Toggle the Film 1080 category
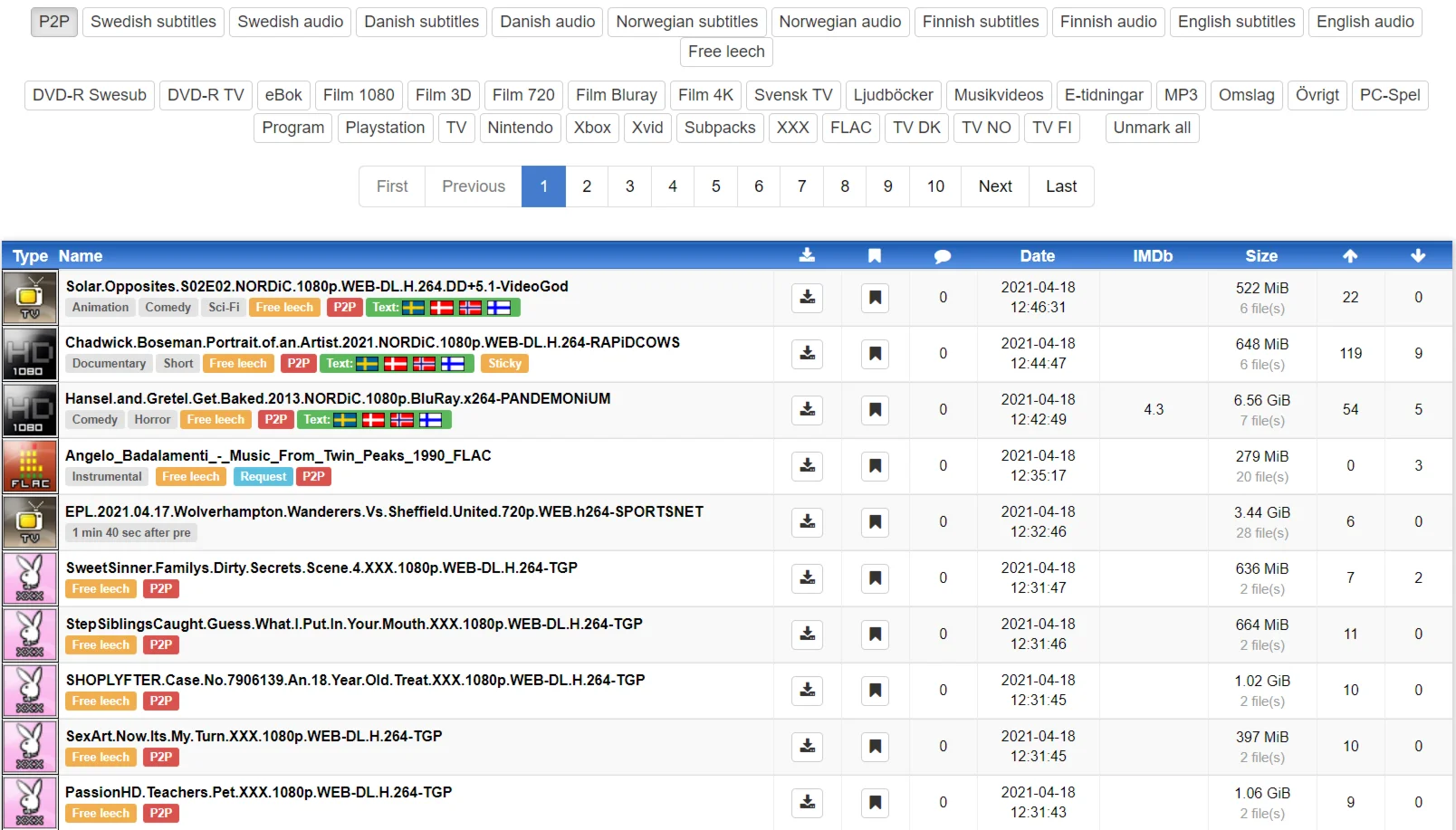This screenshot has height=830, width=1456. (359, 95)
